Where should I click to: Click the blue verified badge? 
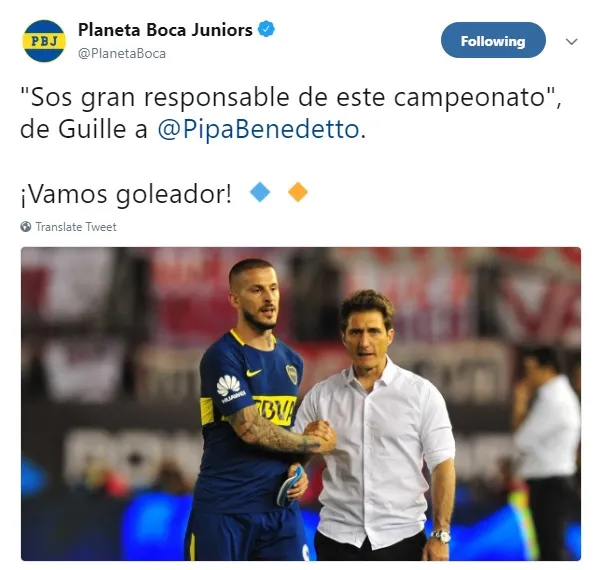pos(266,30)
